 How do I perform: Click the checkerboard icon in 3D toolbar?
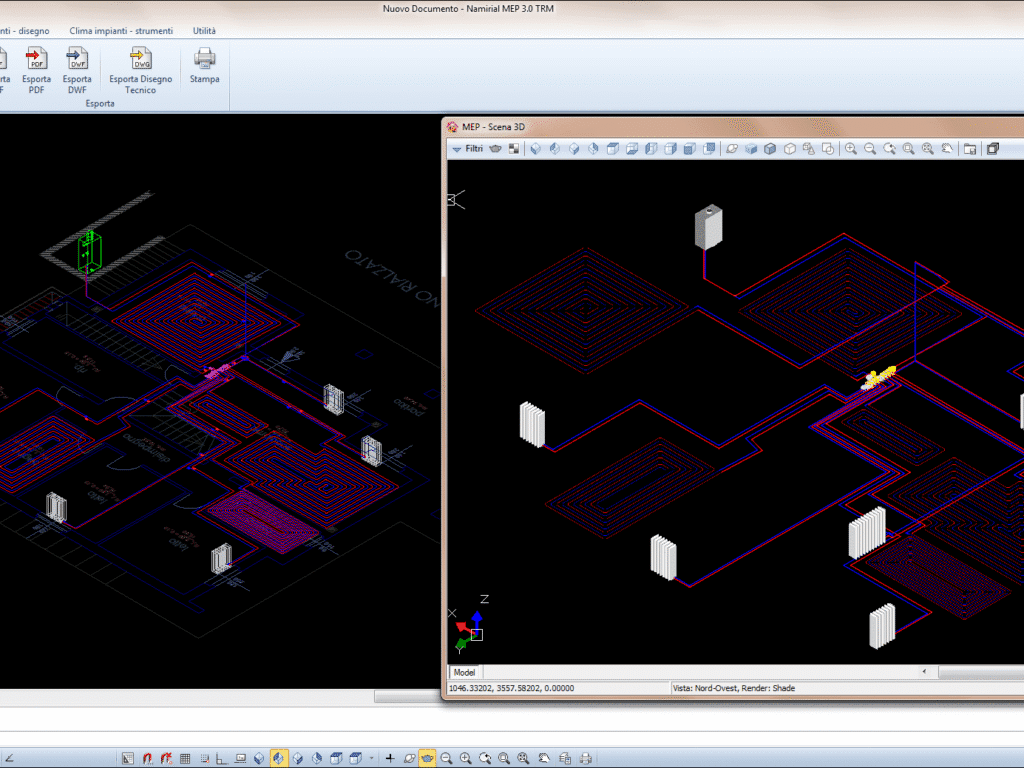(514, 149)
